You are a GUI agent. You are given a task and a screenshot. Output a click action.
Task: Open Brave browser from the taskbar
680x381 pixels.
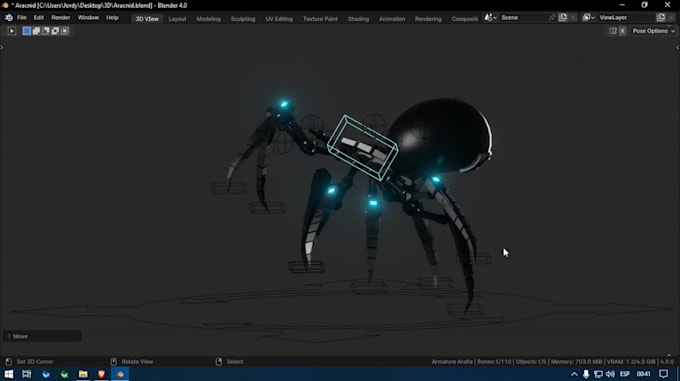(x=101, y=374)
